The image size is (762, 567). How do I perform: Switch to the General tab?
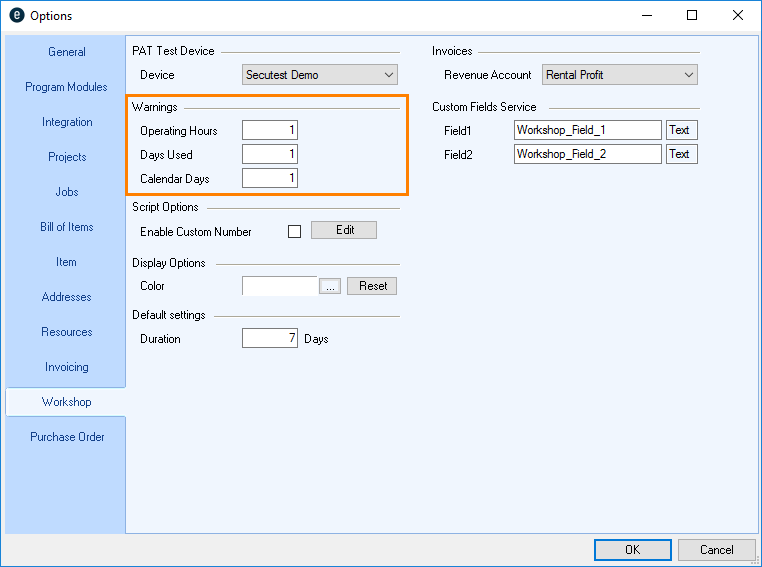tap(67, 52)
